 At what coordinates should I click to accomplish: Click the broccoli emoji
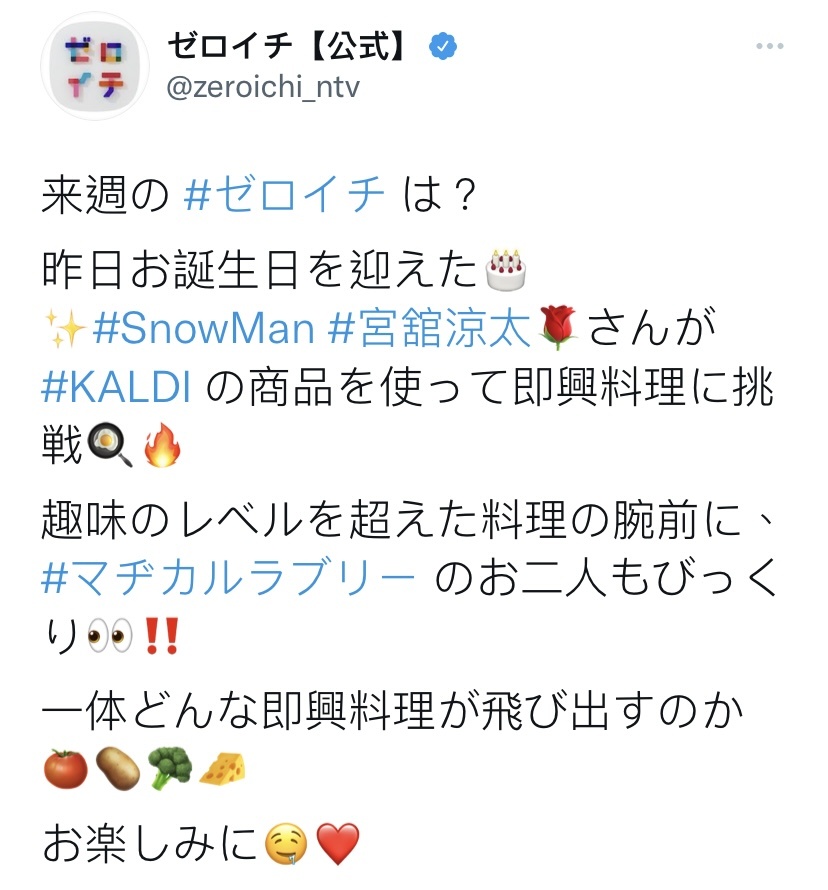[x=170, y=768]
